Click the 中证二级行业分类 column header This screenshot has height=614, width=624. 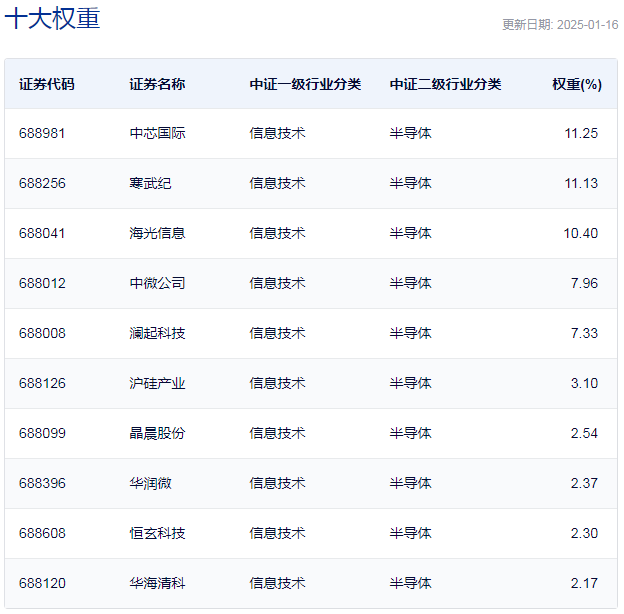point(445,84)
